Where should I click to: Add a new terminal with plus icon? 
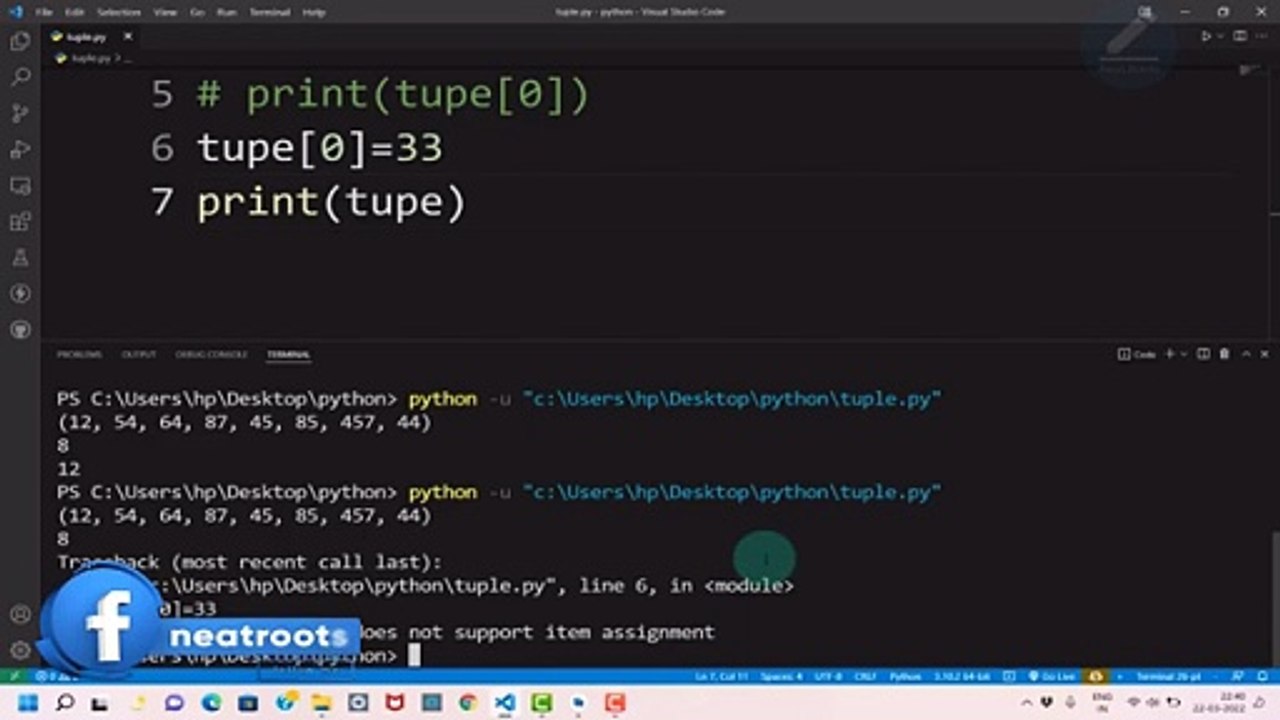pos(1170,354)
